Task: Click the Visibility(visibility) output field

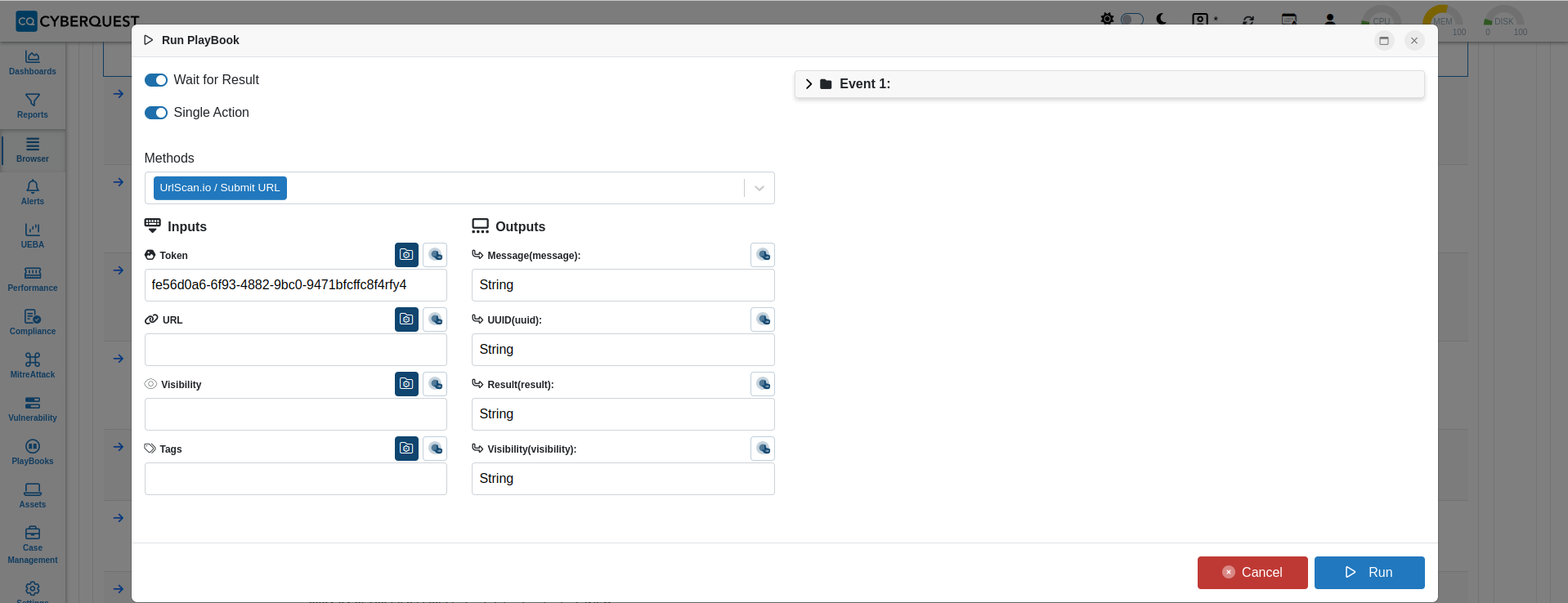Action: click(x=623, y=479)
